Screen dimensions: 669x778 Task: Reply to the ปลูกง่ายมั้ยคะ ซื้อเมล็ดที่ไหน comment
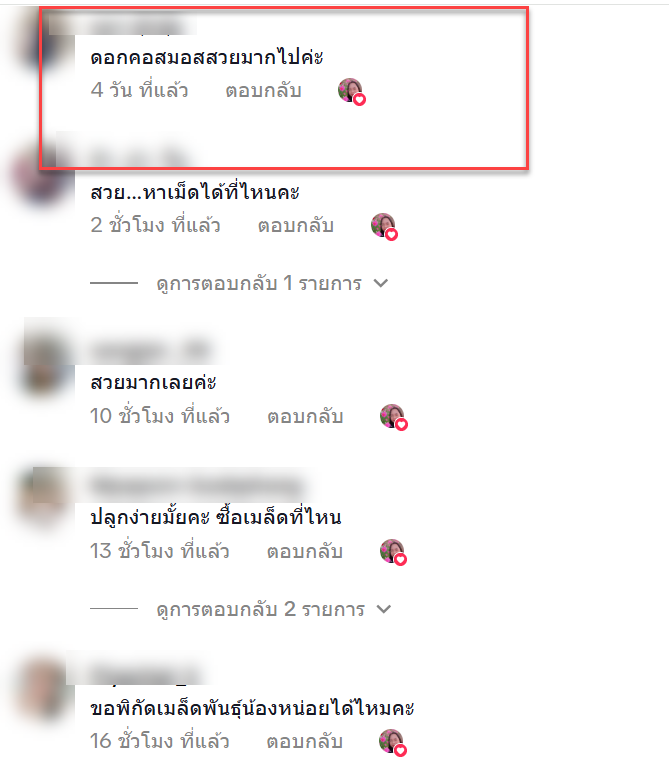coord(305,551)
